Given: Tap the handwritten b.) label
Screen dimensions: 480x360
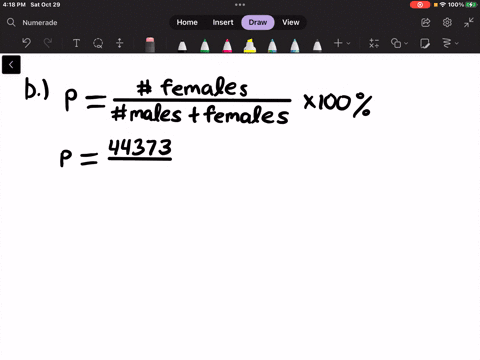Looking at the screenshot, I should point(37,89).
